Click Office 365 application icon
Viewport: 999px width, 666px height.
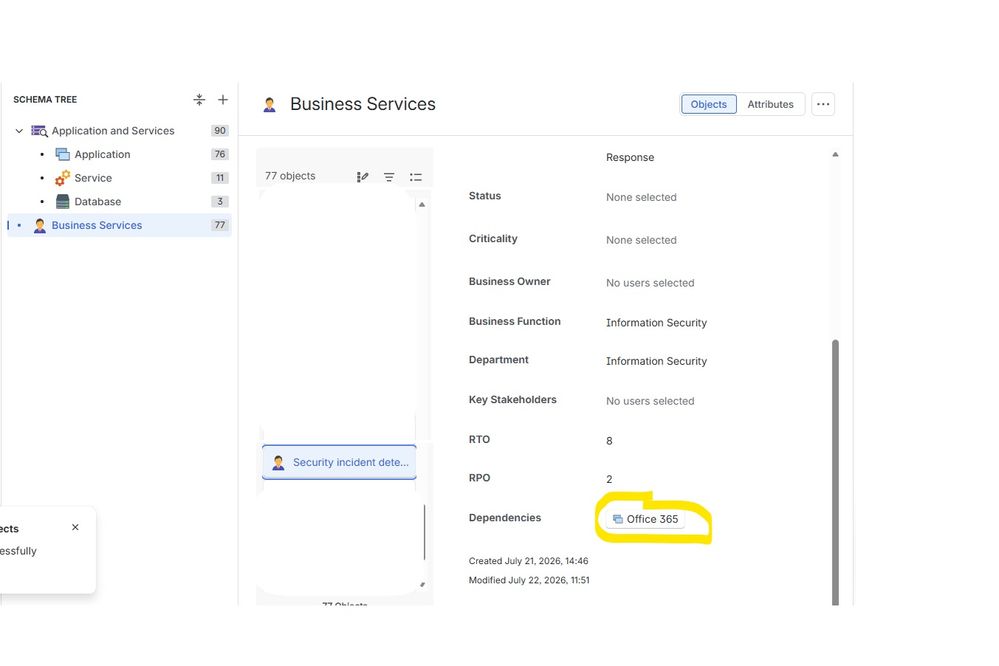pyautogui.click(x=617, y=519)
